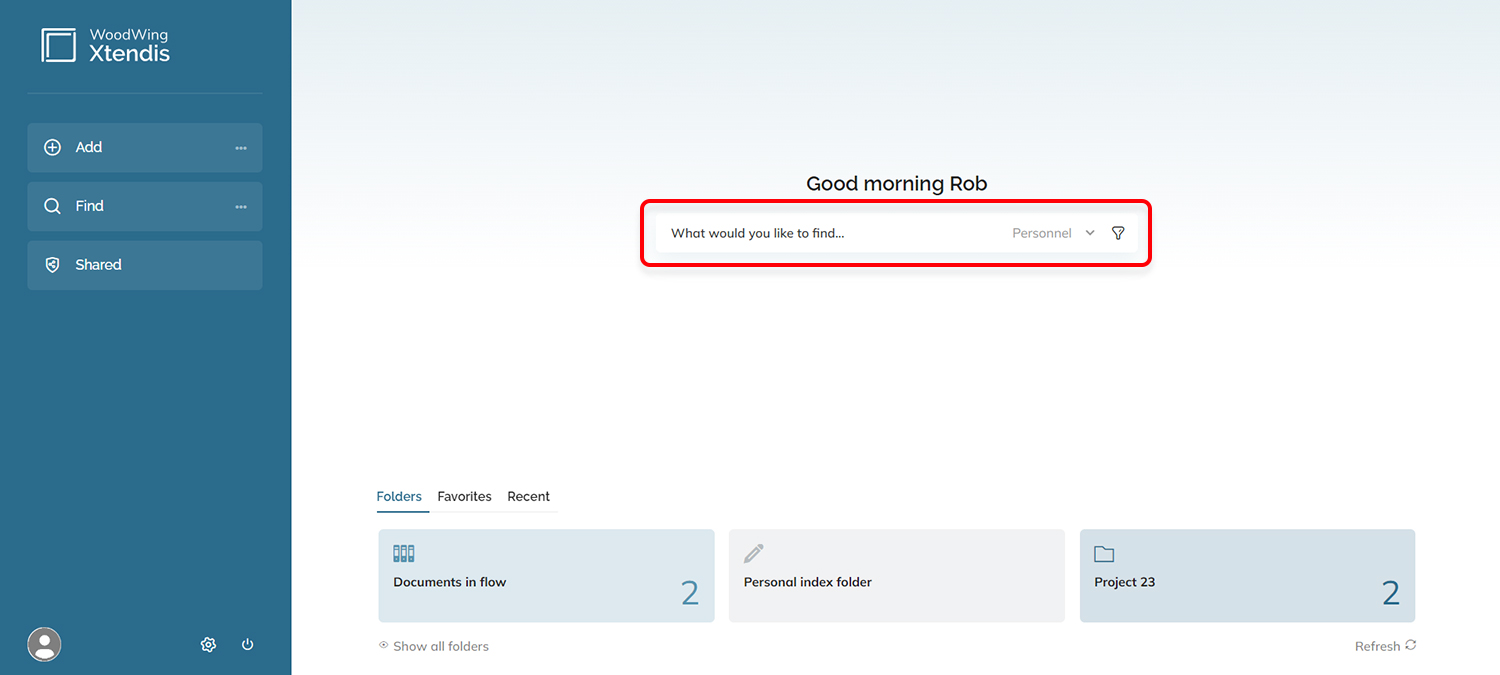The width and height of the screenshot is (1500, 675).
Task: Open the Add button's three-dot menu
Action: tap(241, 148)
